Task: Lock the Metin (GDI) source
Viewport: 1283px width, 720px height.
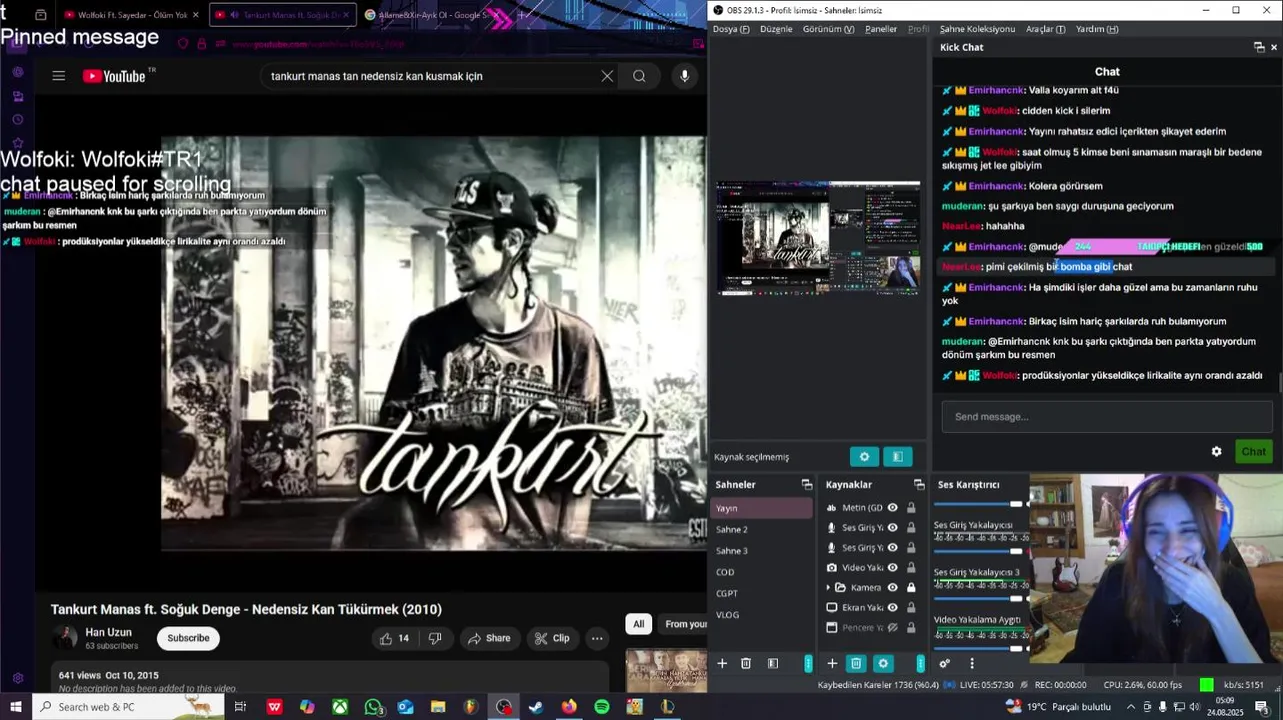Action: [911, 508]
